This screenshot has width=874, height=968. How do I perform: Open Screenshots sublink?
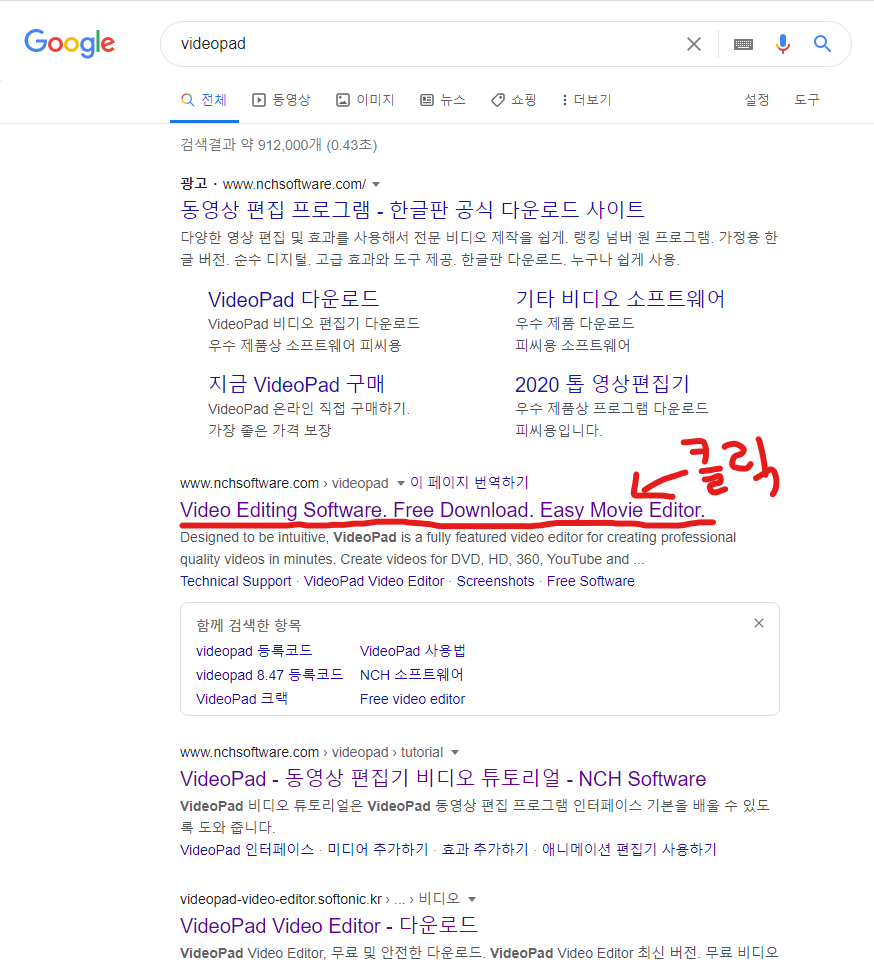pos(496,582)
